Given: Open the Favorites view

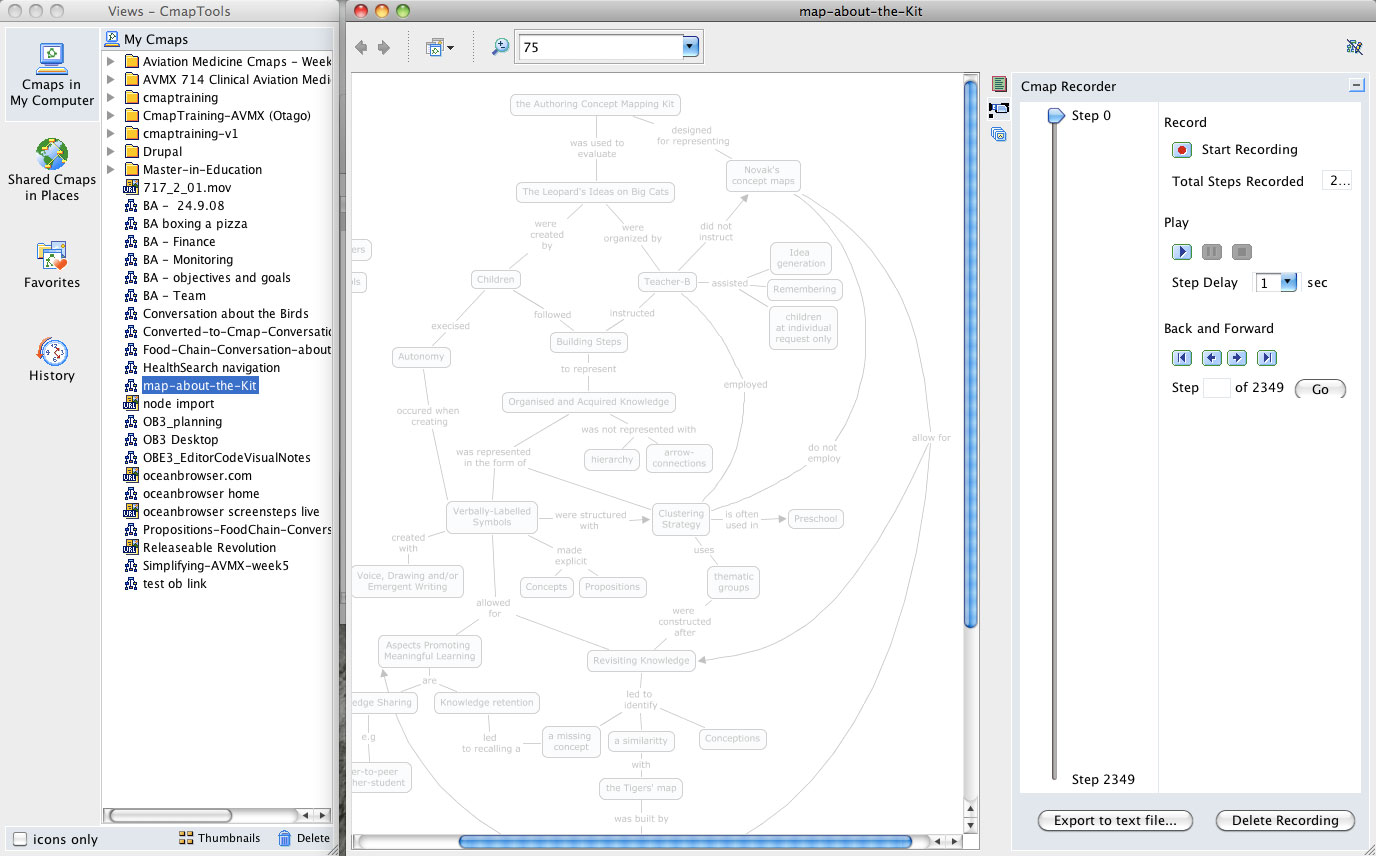Looking at the screenshot, I should [51, 262].
